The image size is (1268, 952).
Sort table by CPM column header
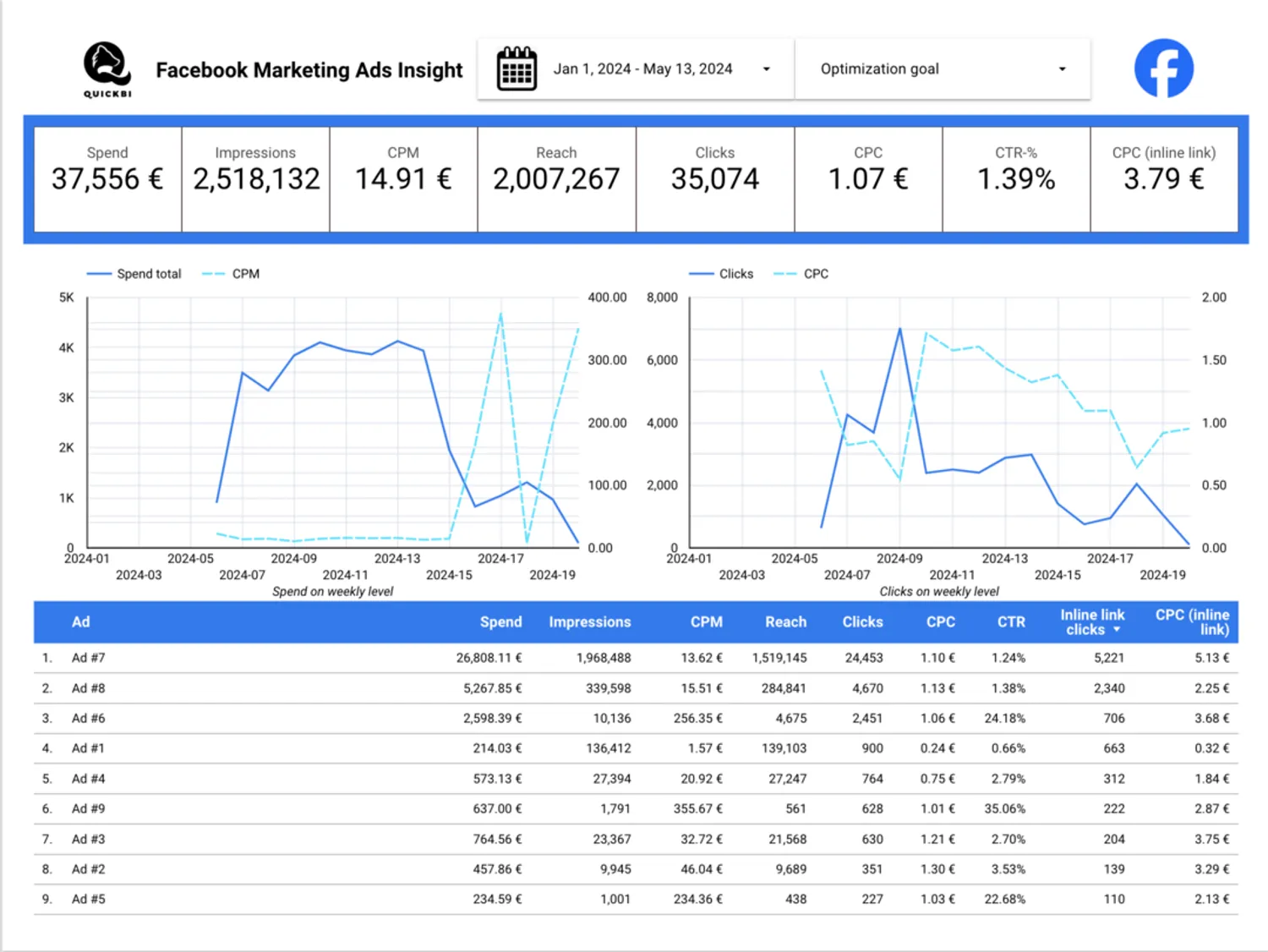pos(706,622)
